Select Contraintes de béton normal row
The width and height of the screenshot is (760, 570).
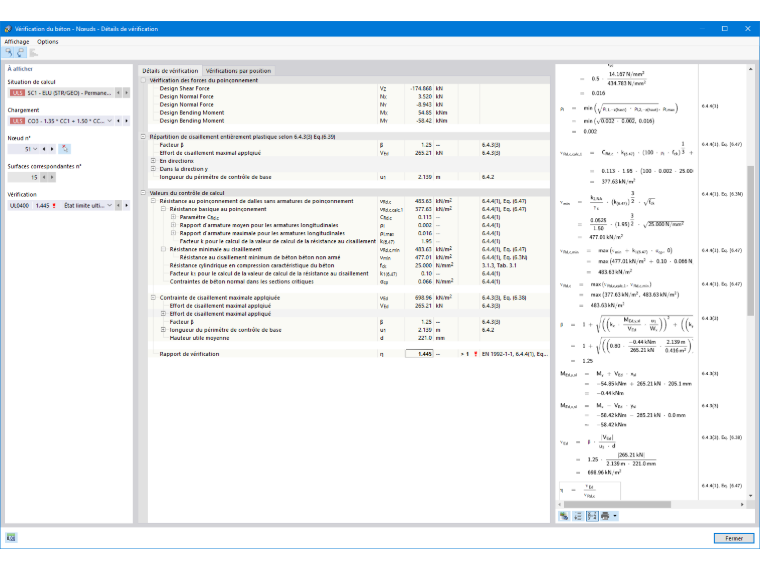(349, 282)
